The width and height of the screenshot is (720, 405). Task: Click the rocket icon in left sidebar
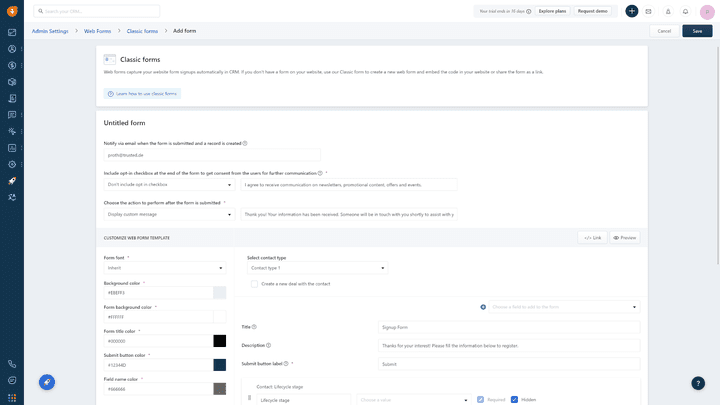coord(12,180)
